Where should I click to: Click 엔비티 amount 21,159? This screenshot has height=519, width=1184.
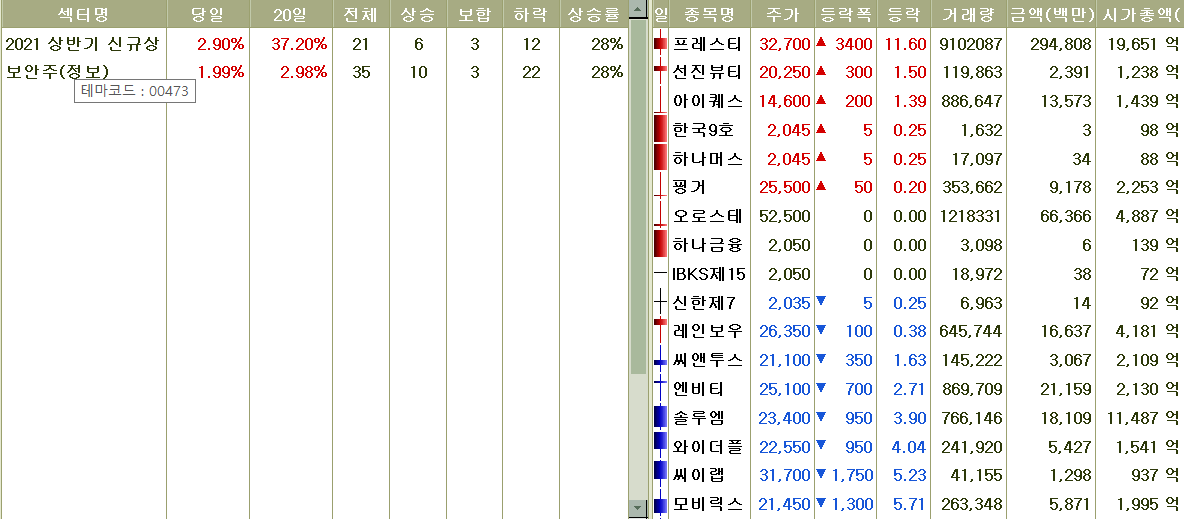pyautogui.click(x=1066, y=389)
